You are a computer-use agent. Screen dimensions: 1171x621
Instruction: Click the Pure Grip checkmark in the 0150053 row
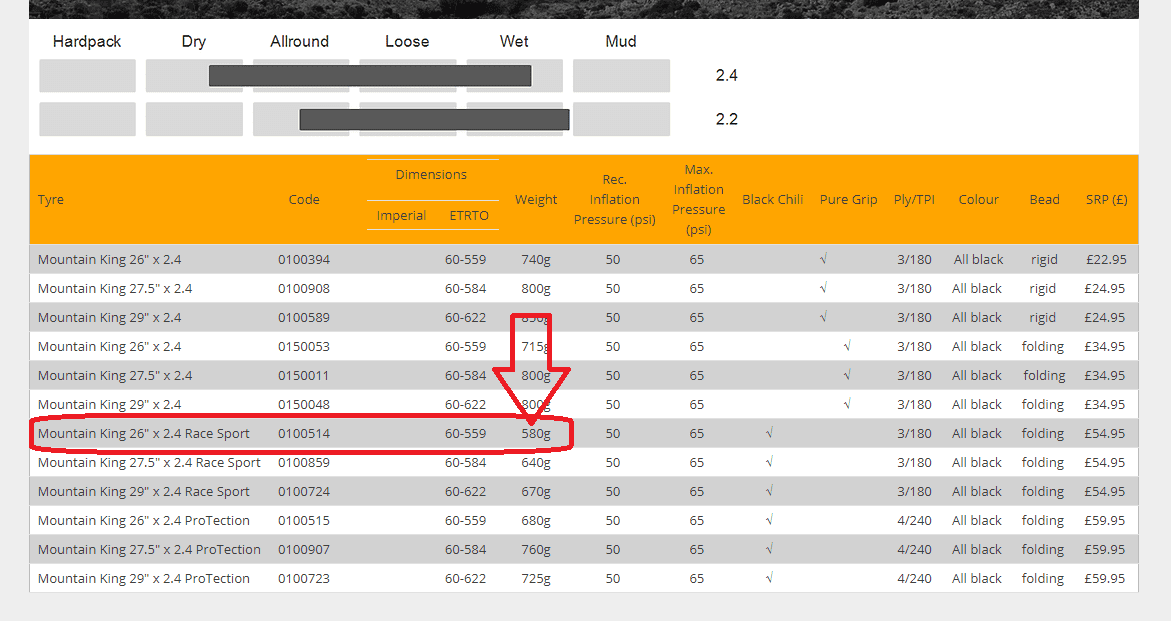[847, 347]
